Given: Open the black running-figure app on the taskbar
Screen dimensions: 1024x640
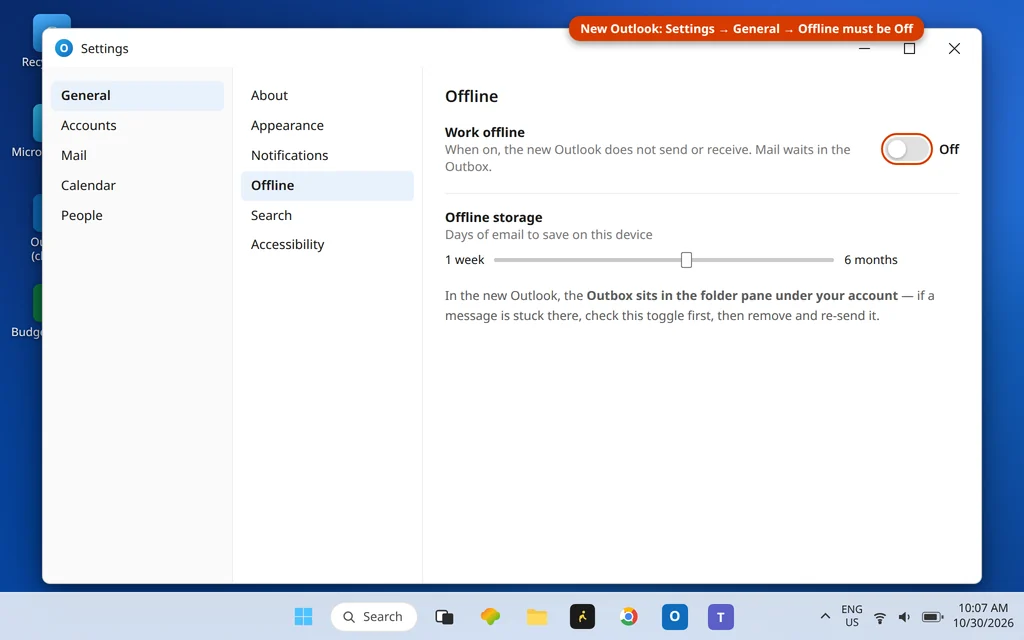Looking at the screenshot, I should (x=583, y=616).
